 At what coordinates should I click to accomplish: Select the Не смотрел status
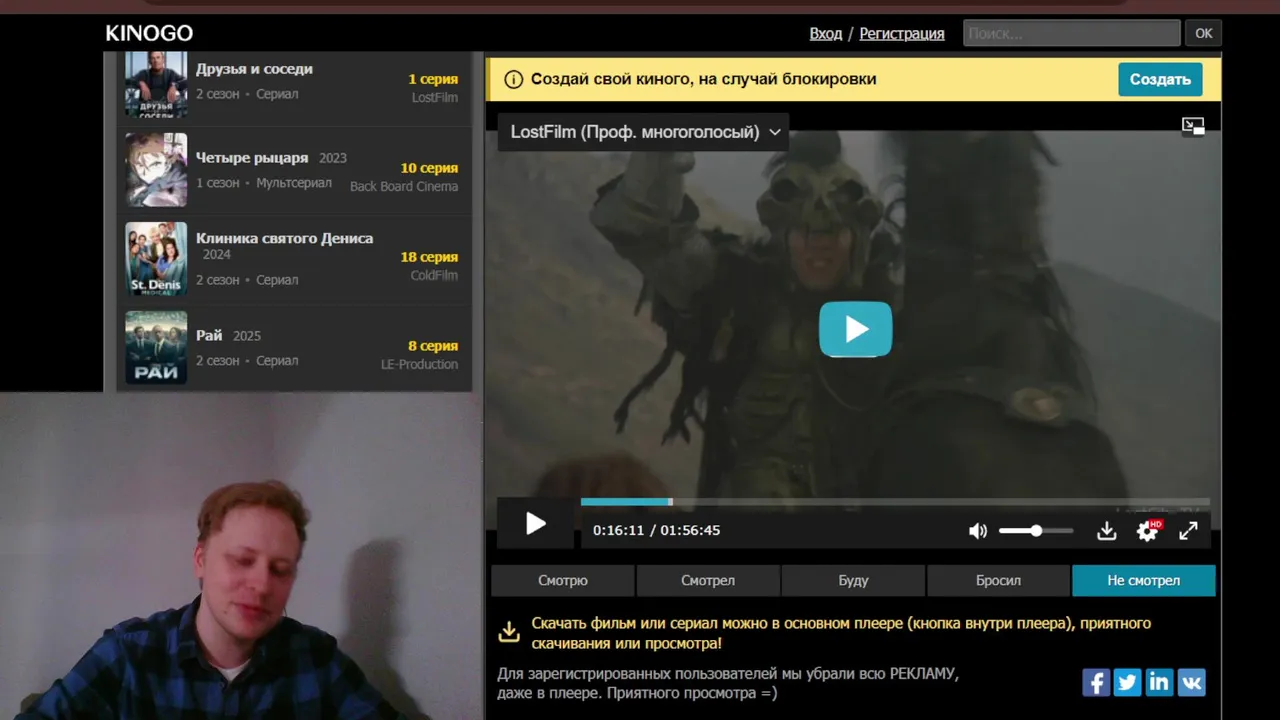1144,580
